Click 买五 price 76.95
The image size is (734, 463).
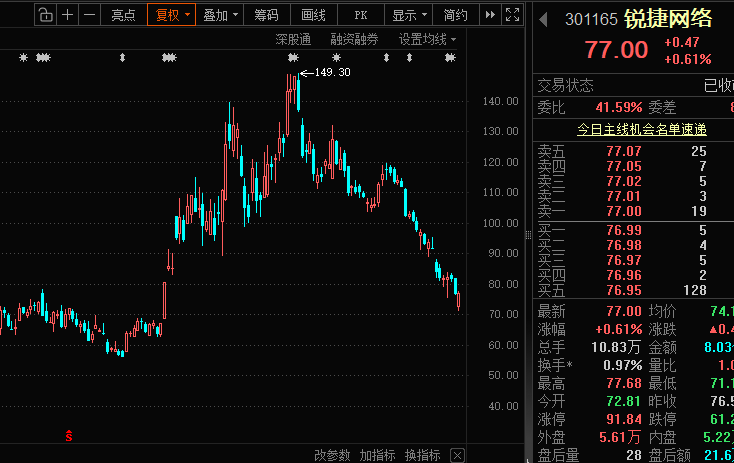tap(624, 290)
